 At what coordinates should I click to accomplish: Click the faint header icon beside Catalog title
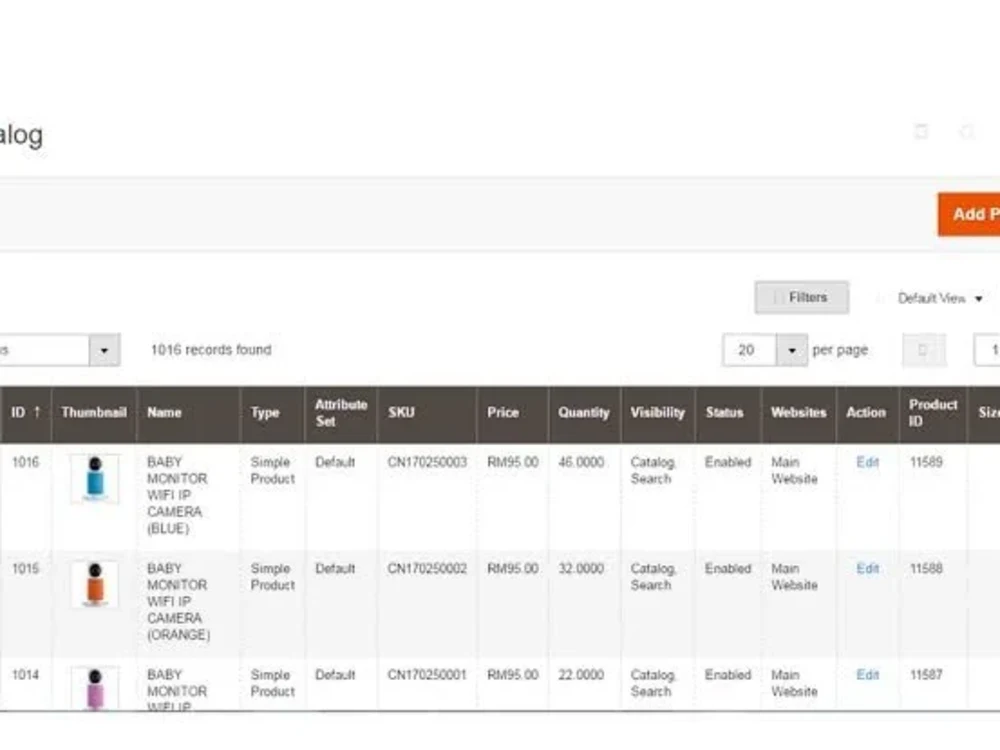[921, 131]
